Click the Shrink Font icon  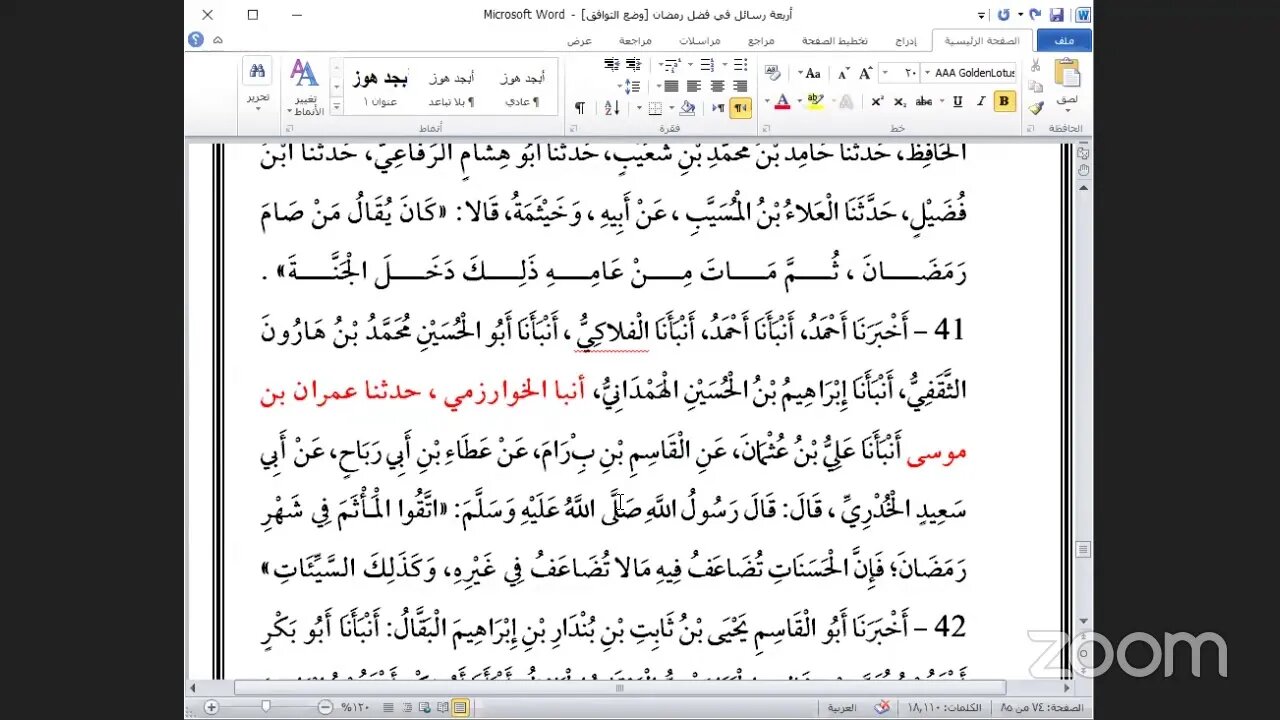tap(843, 73)
